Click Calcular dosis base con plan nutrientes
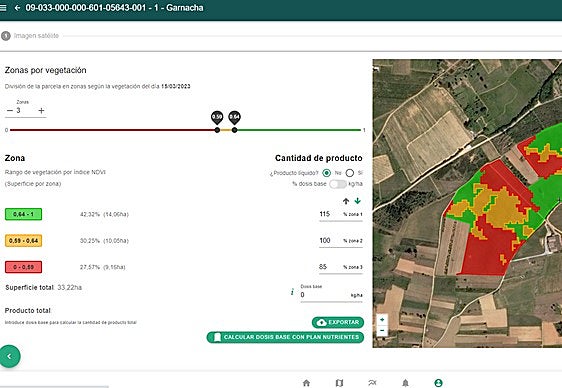 click(x=285, y=337)
